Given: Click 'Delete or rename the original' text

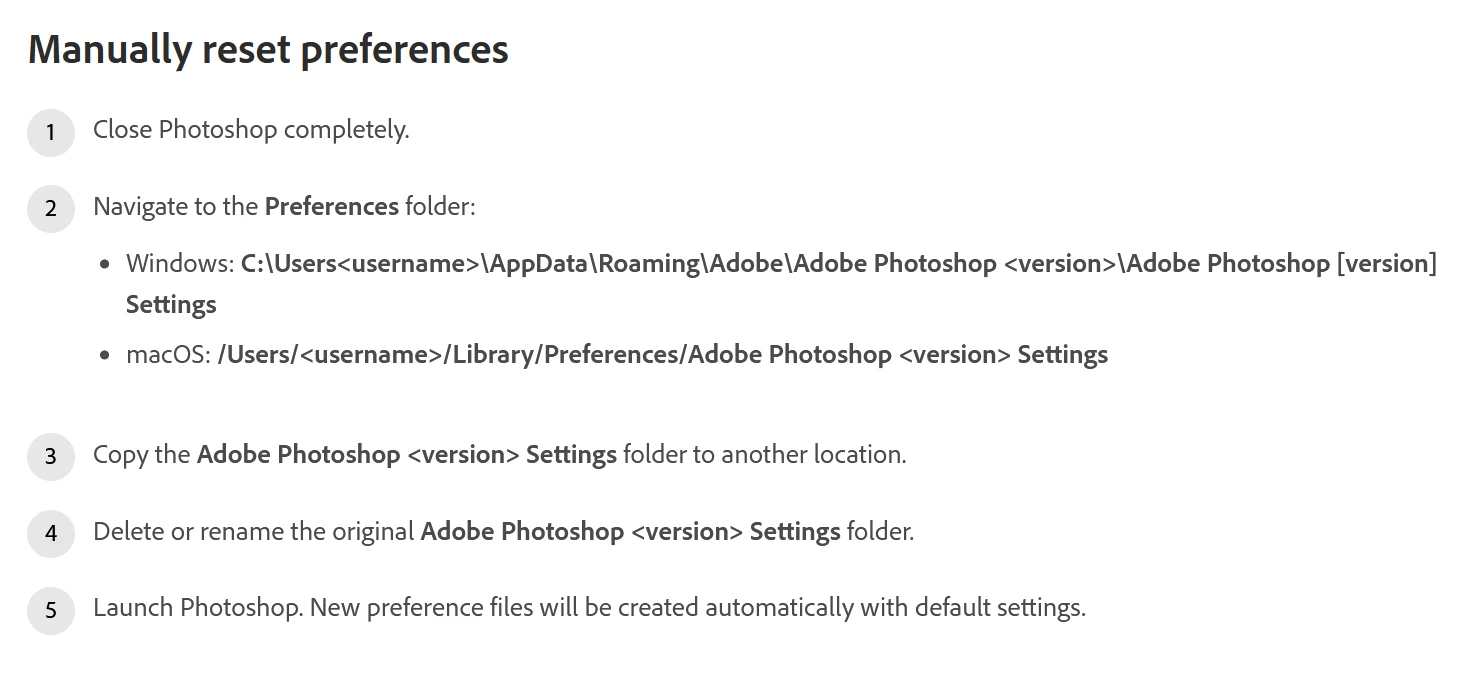Looking at the screenshot, I should pyautogui.click(x=254, y=530).
